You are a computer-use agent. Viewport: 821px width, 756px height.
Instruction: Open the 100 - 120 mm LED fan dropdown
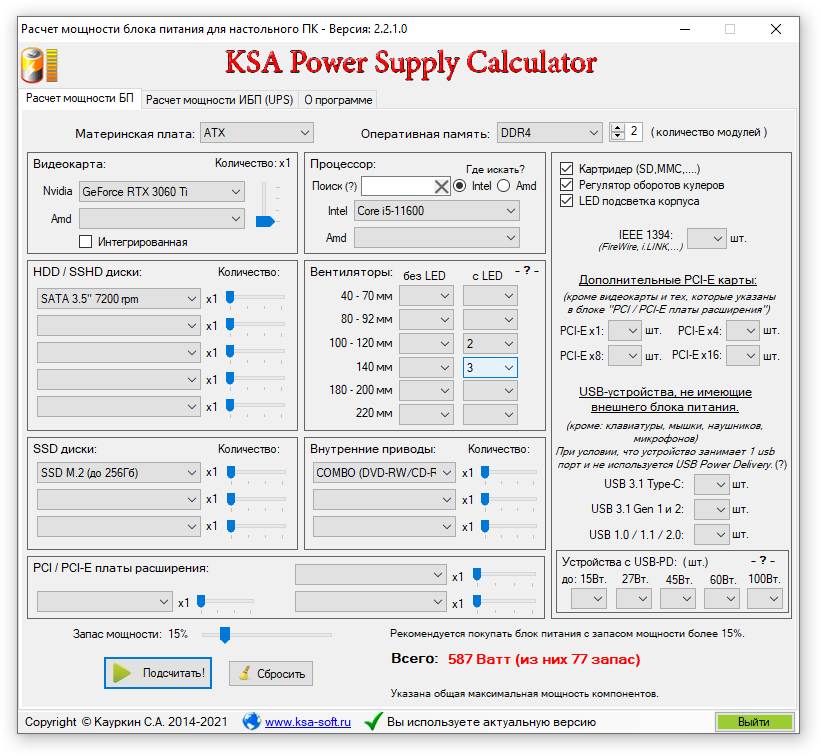pos(490,343)
